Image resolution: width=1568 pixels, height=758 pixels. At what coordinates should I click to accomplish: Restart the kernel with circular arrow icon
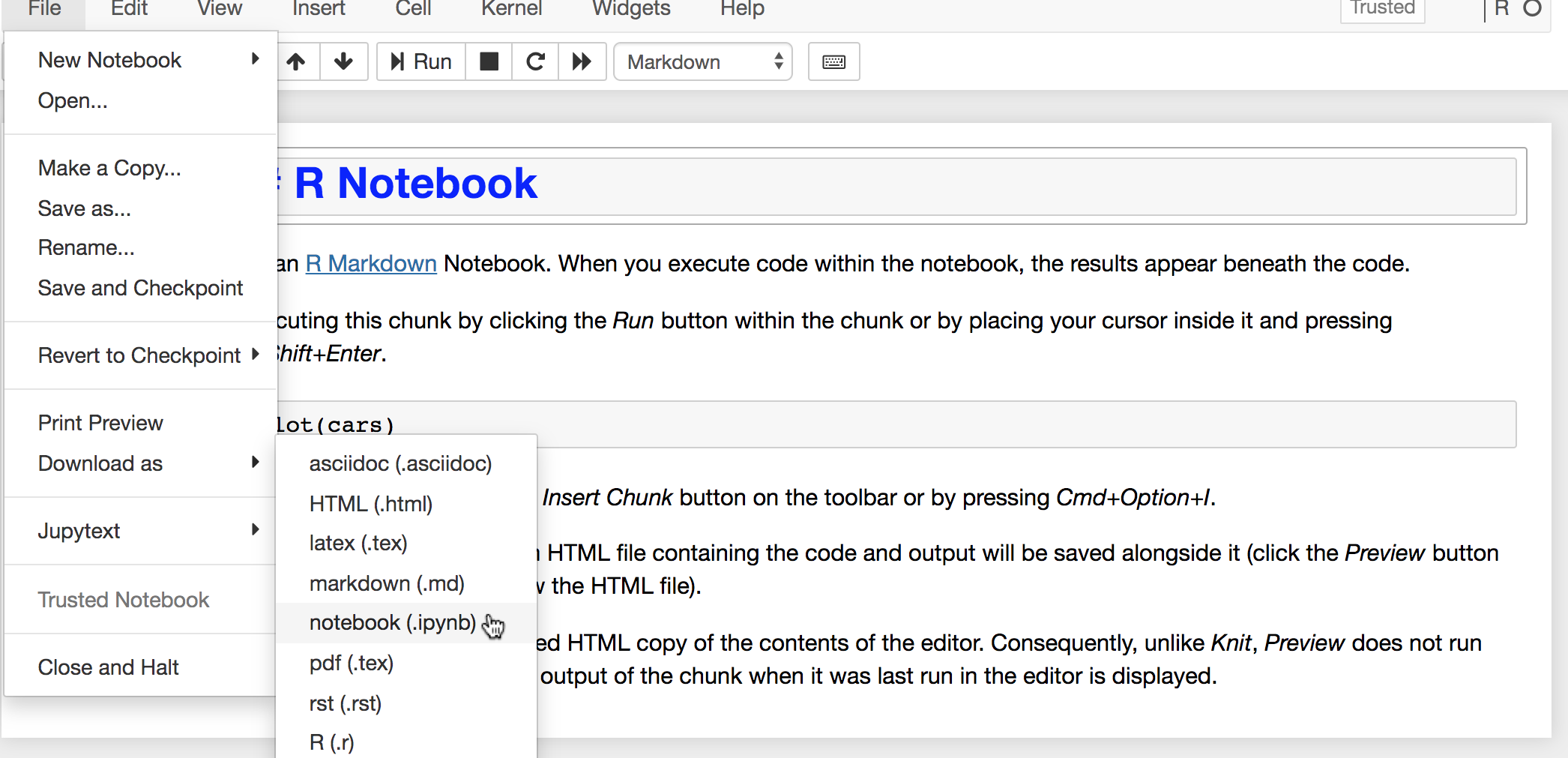(535, 61)
